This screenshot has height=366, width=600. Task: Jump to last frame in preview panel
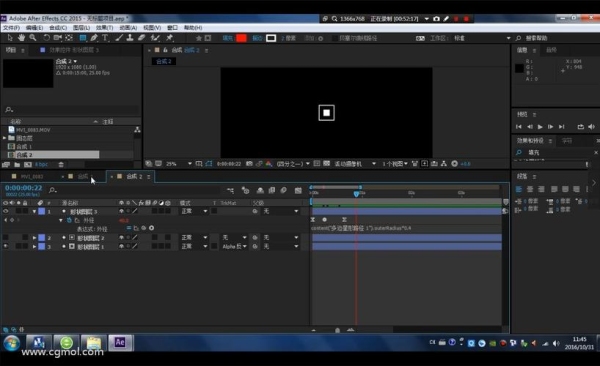(x=561, y=127)
